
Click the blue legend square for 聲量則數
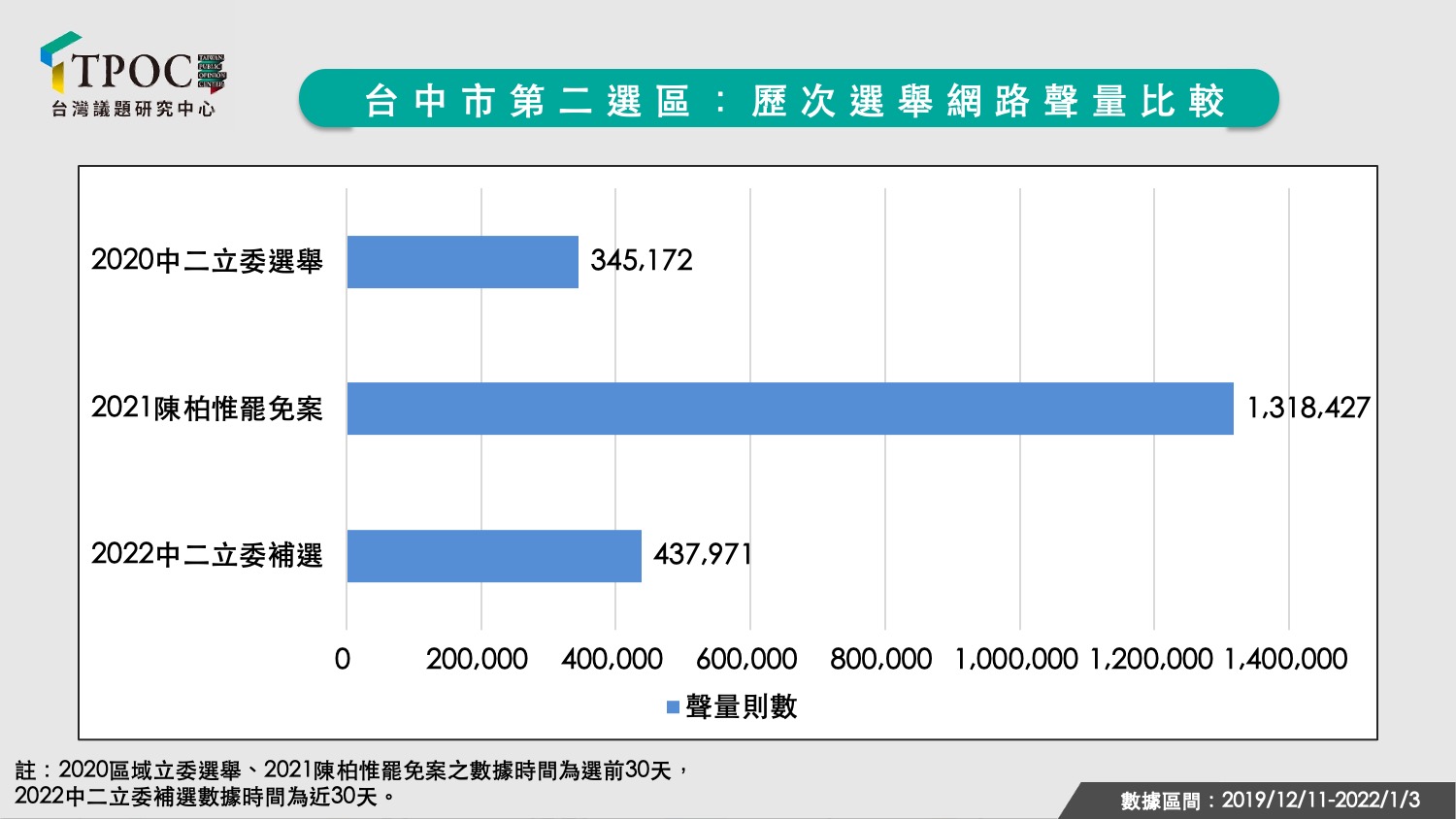pyautogui.click(x=673, y=707)
